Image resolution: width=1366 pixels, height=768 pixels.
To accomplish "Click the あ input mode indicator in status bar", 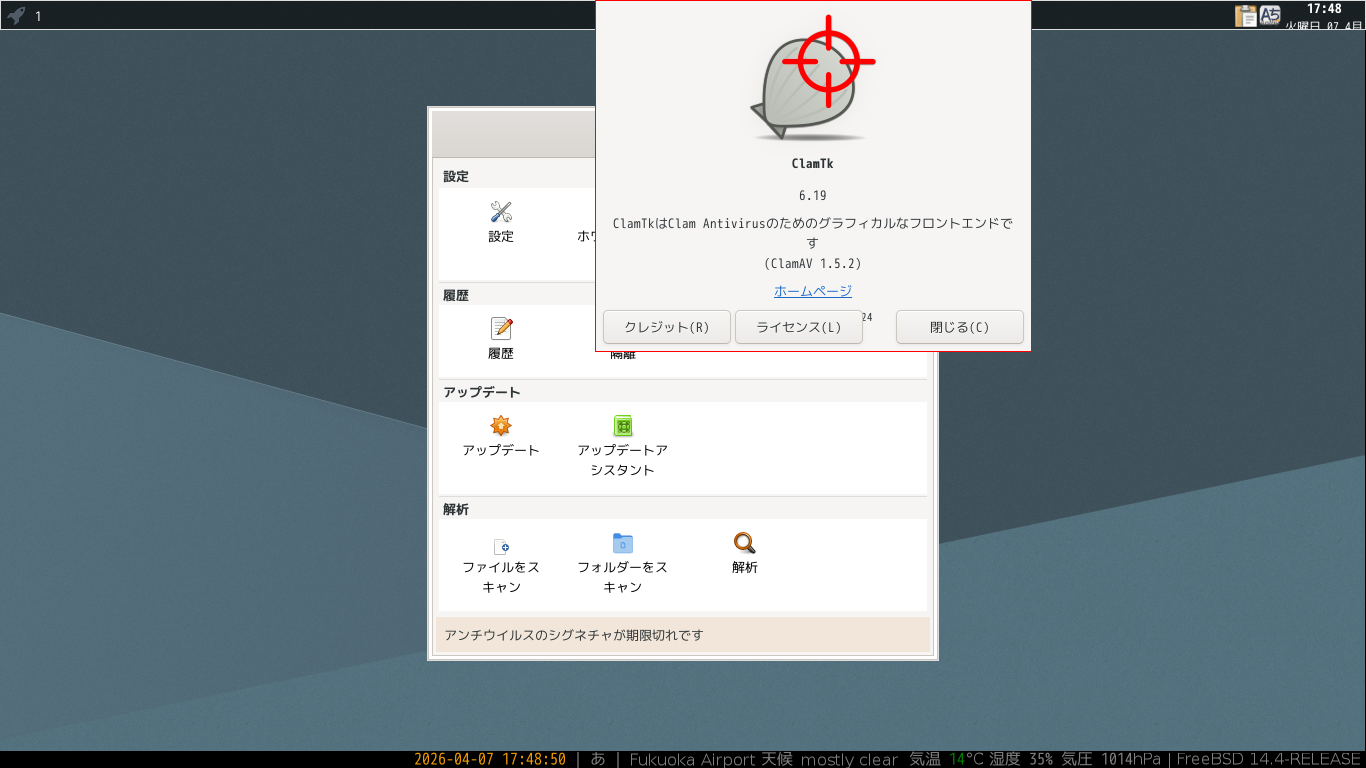I will pos(598,759).
